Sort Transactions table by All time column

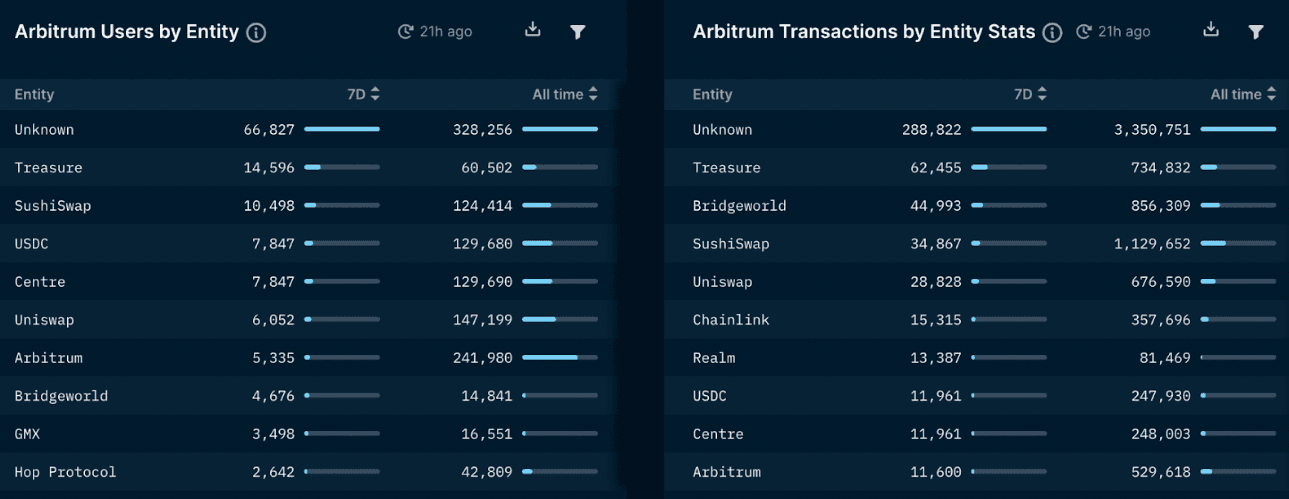coord(1243,94)
